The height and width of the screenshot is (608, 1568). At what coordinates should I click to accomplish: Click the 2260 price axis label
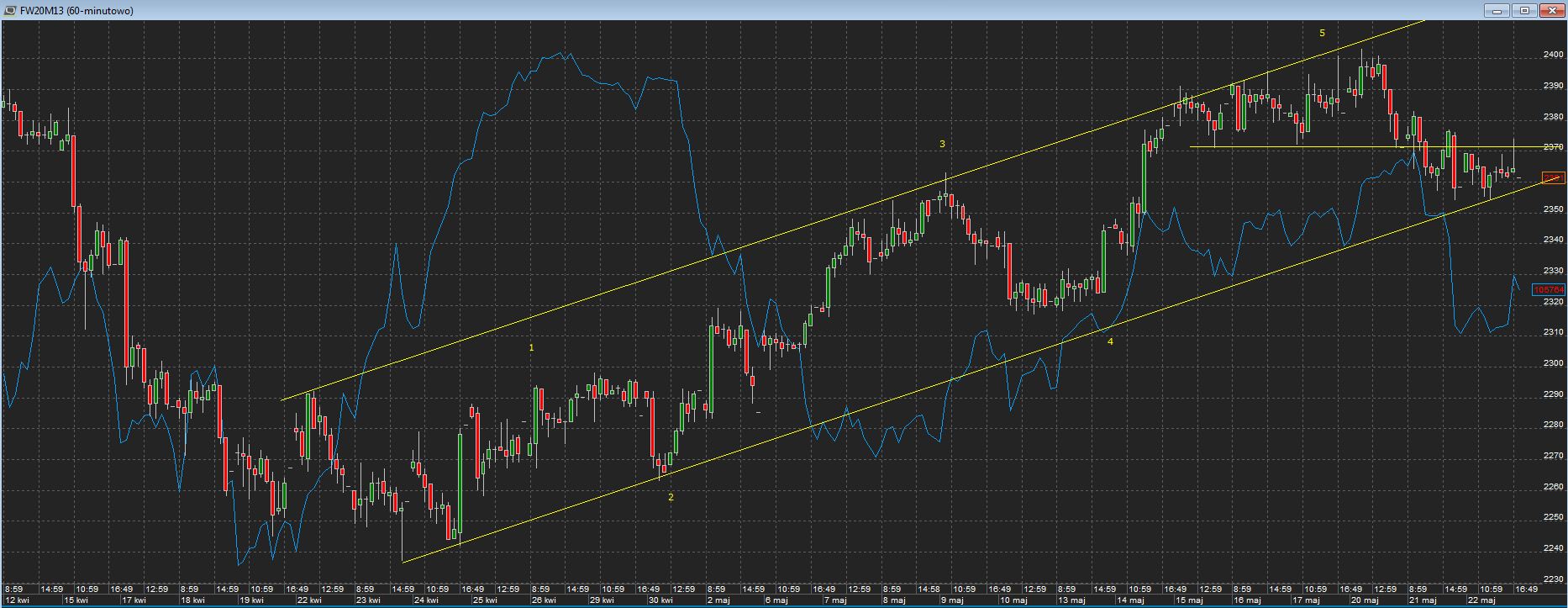[x=1554, y=487]
